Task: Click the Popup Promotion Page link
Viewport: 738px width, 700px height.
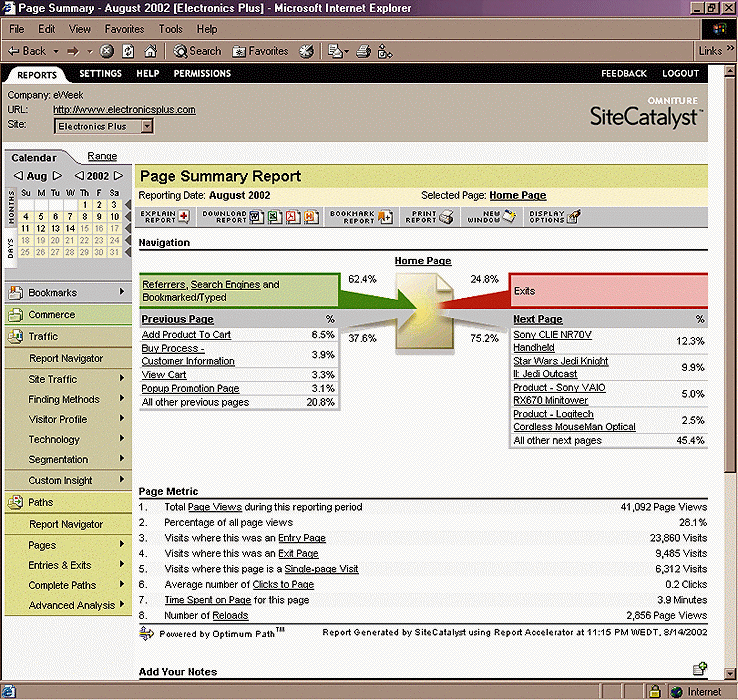Action: coord(190,388)
